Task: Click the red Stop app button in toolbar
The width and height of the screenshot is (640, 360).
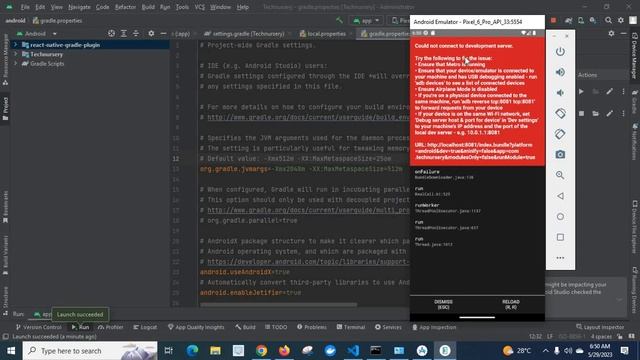Action: (x=553, y=20)
